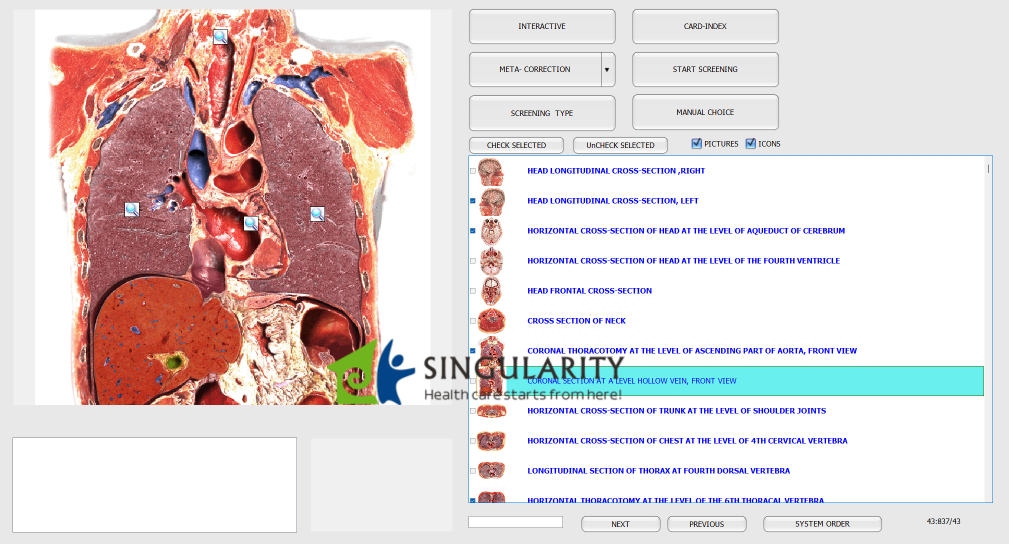Screen dimensions: 1009x544
Task: Select Coronal Thoracotomy Ascending Aorta list entry
Action: (x=691, y=351)
